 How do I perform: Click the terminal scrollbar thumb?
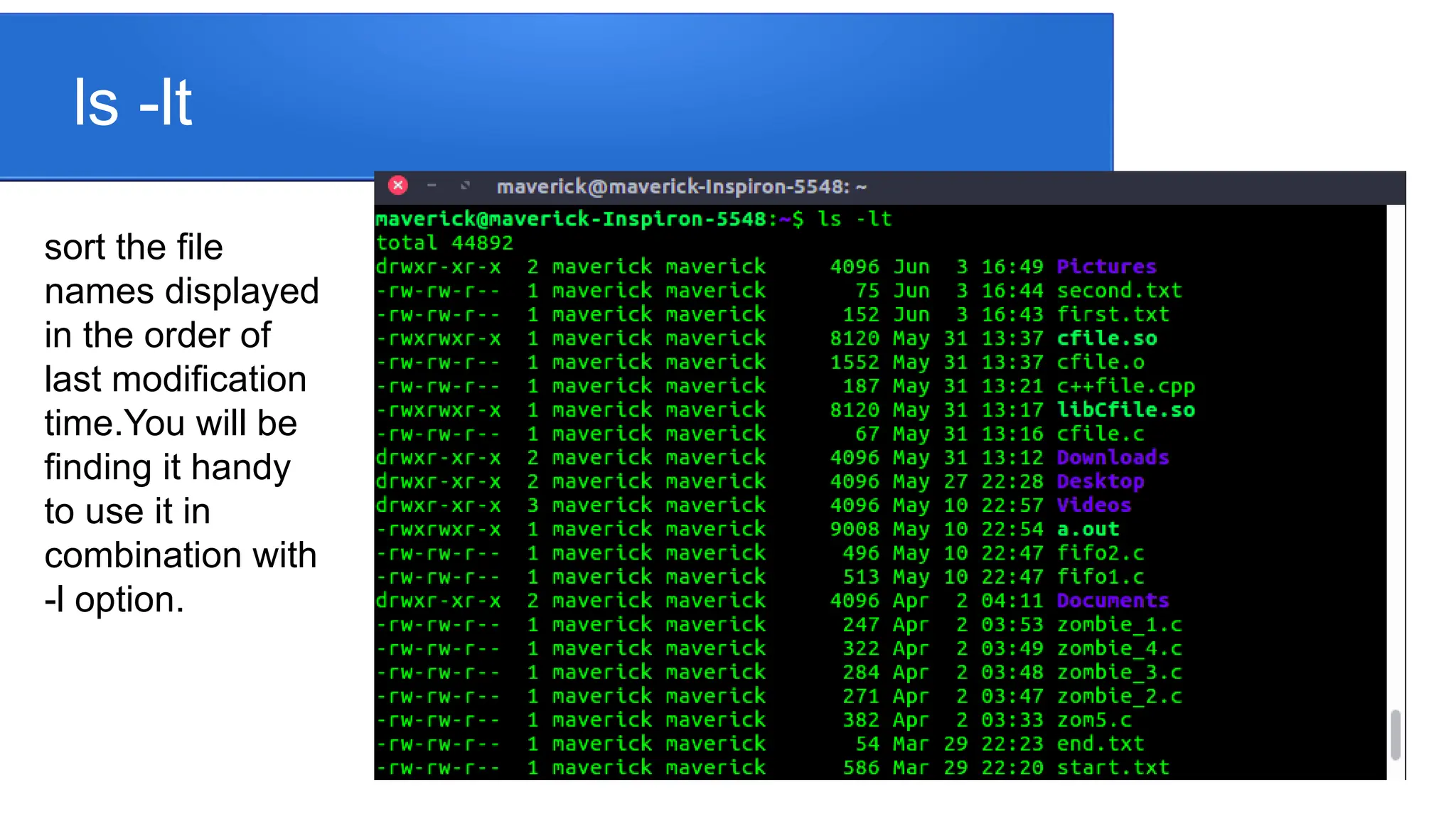click(1396, 734)
